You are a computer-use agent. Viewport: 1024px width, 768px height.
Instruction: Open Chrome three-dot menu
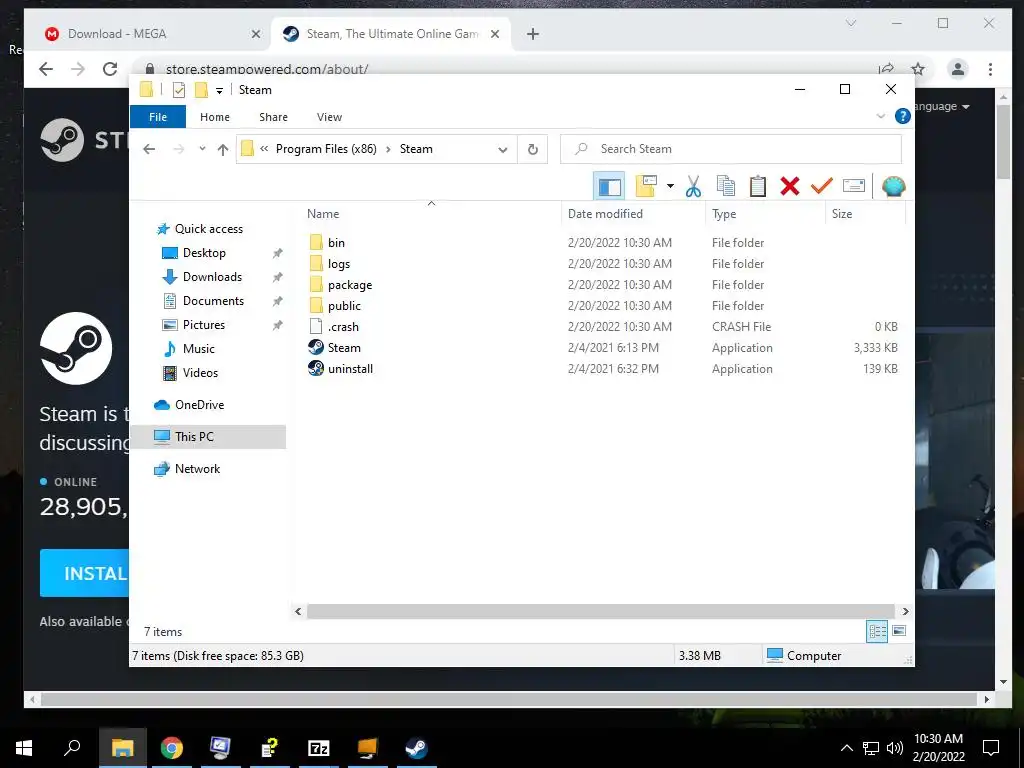(x=990, y=69)
